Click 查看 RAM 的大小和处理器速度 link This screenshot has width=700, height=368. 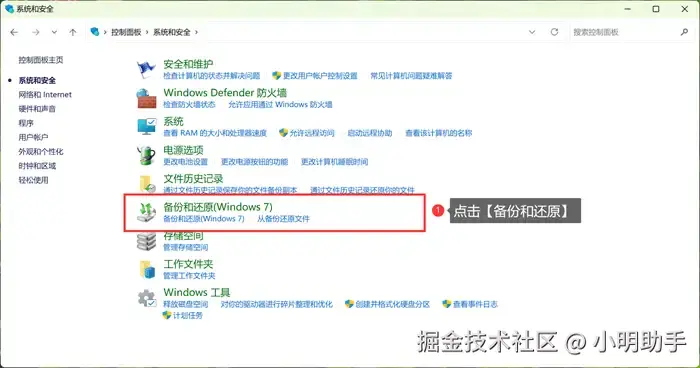click(x=215, y=133)
